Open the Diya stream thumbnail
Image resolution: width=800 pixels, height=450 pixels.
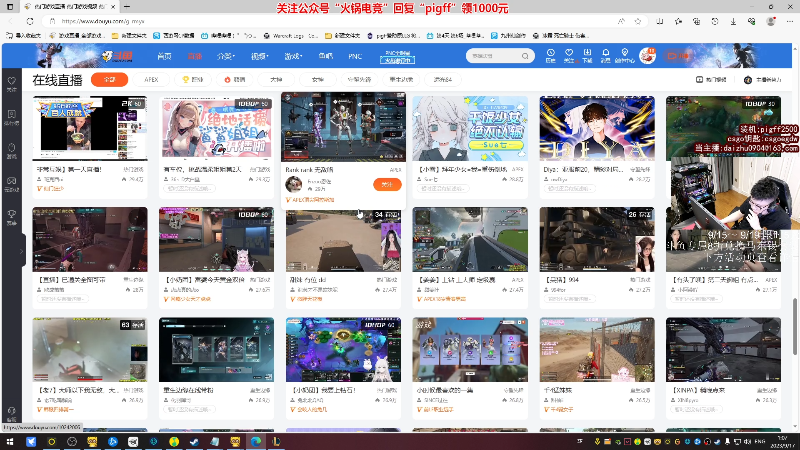597,128
